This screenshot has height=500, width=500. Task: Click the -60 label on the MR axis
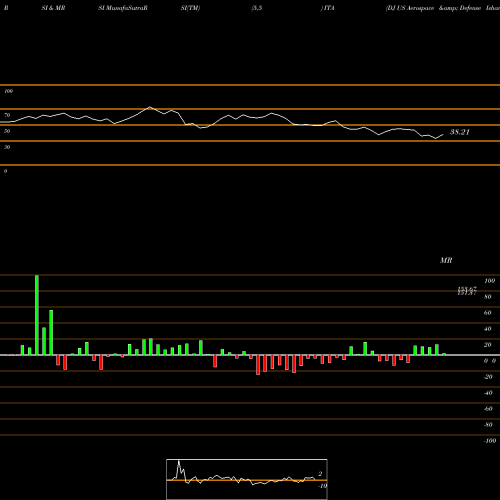488,409
